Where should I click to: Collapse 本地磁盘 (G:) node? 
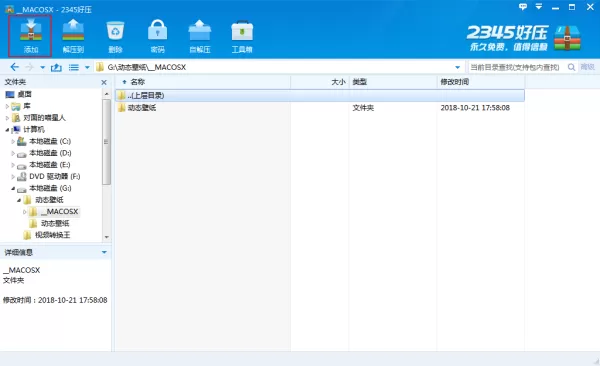[x=13, y=188]
